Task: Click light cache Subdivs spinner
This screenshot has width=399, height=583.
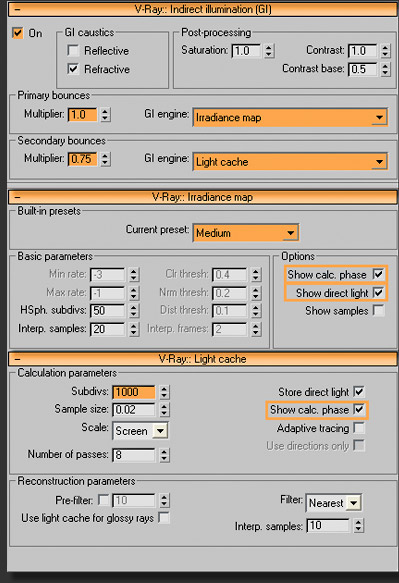Action: pyautogui.click(x=164, y=392)
